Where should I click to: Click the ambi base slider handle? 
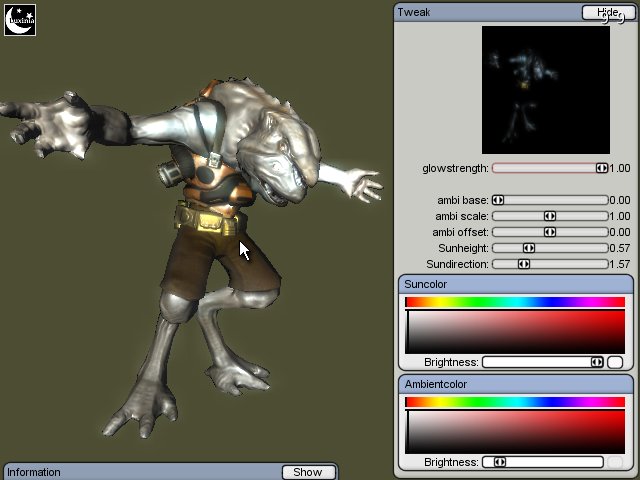pos(497,200)
